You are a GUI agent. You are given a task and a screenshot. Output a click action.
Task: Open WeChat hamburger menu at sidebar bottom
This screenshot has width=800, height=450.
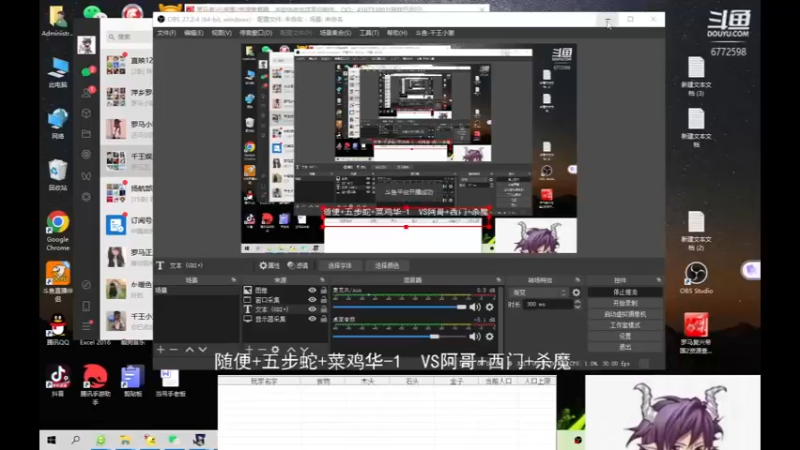coord(86,326)
